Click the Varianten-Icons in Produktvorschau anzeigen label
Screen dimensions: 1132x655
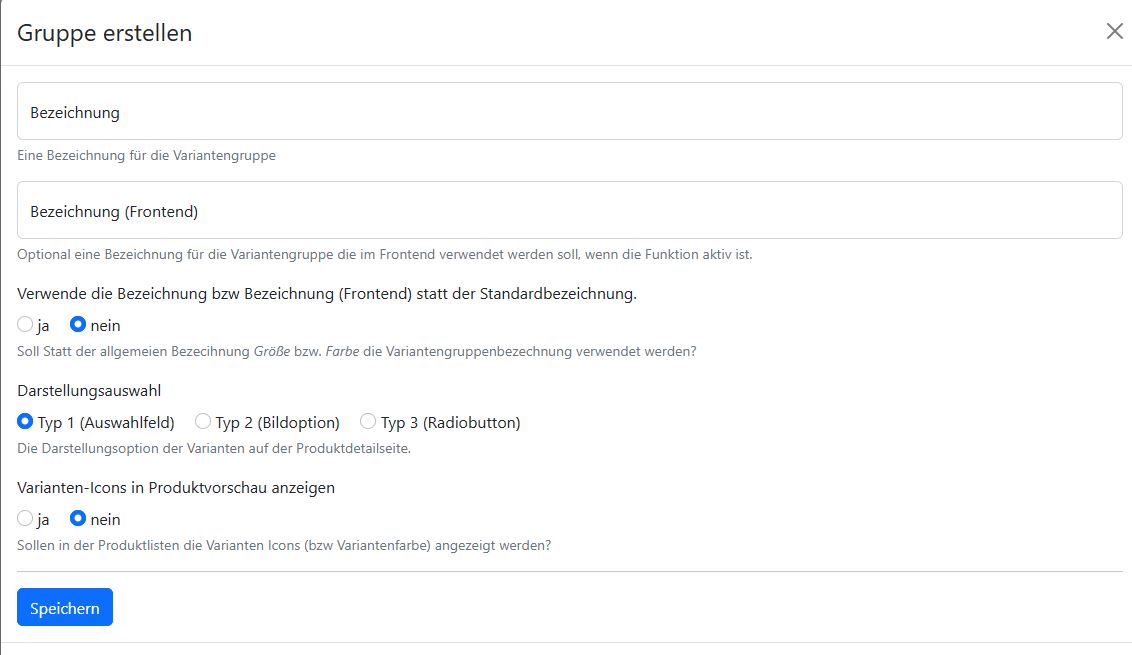pos(176,488)
